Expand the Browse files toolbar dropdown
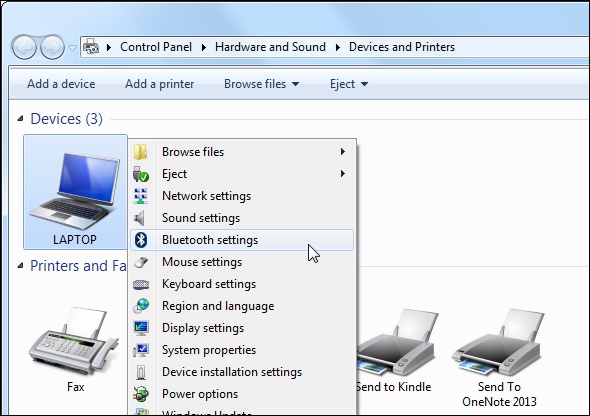 pos(296,84)
